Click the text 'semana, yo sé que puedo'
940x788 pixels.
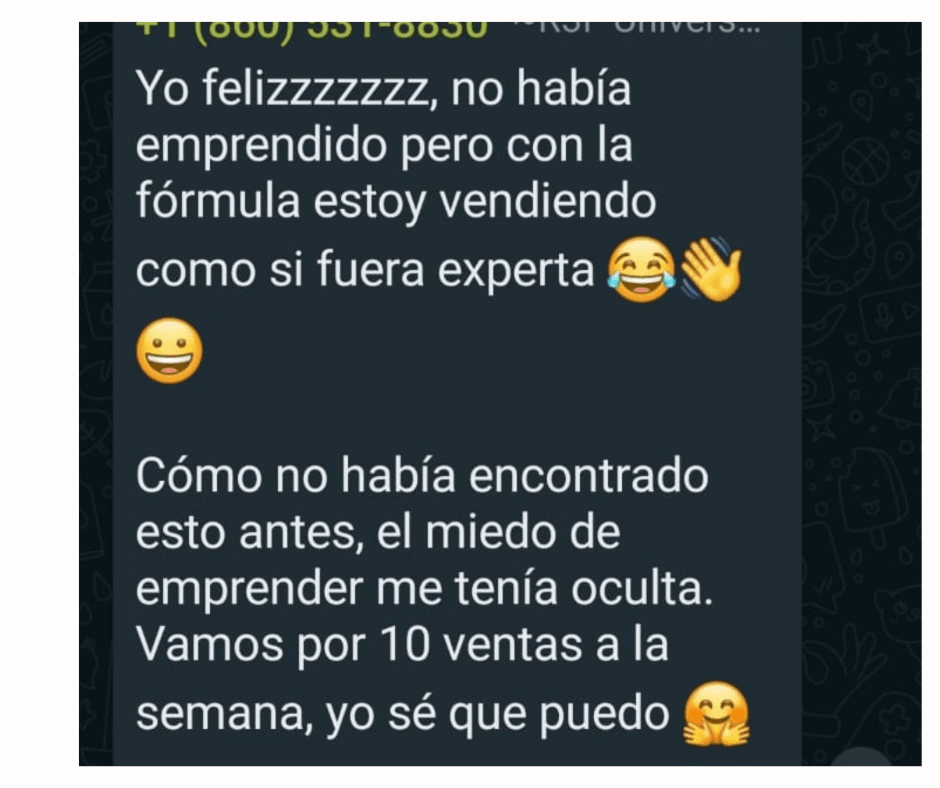pos(402,715)
